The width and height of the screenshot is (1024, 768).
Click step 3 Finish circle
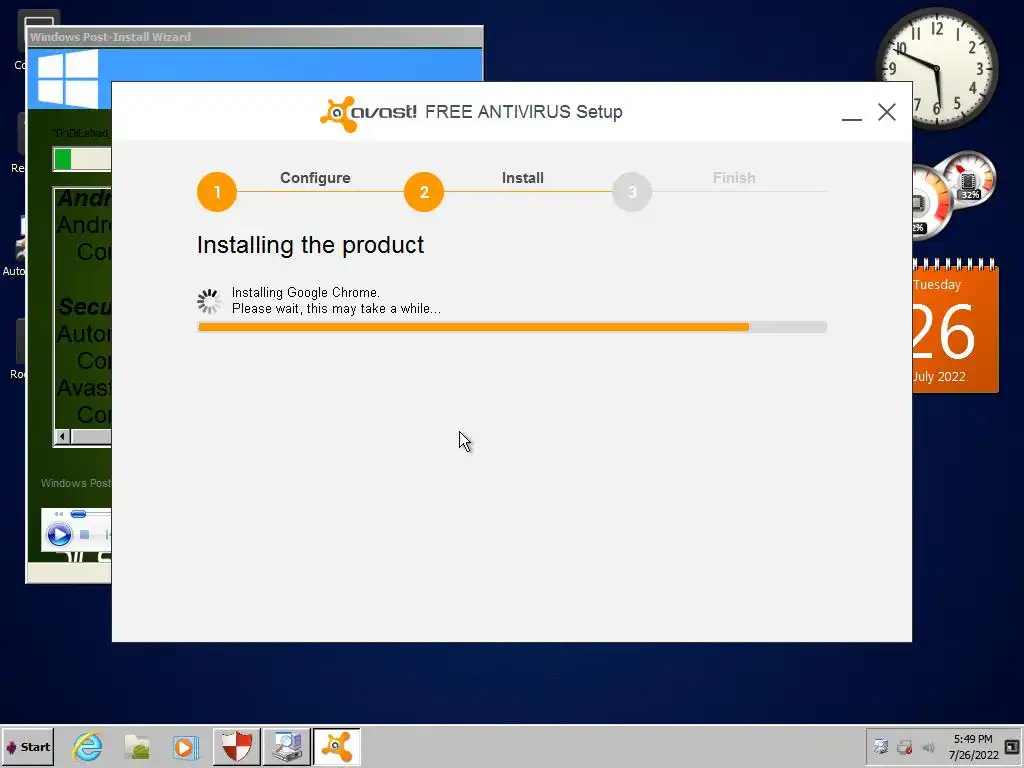(632, 192)
